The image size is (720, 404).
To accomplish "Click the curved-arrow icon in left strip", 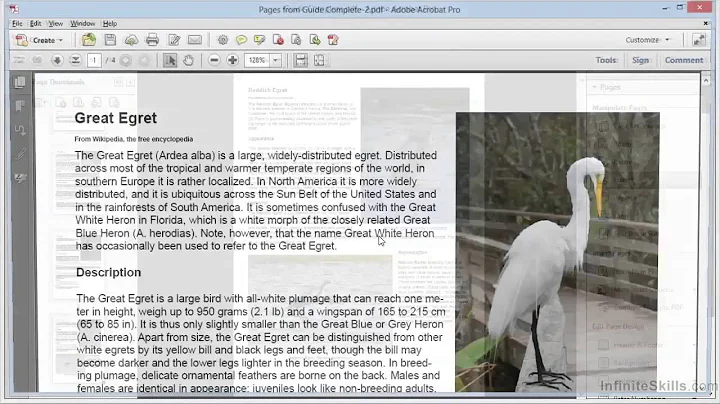I will 20,130.
